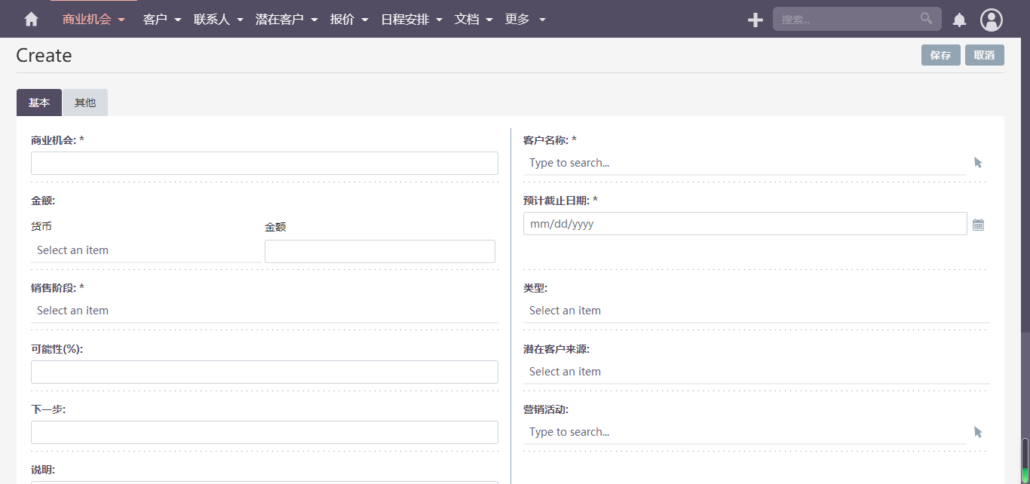Click the magnifier search icon
The width and height of the screenshot is (1030, 484).
pos(926,18)
